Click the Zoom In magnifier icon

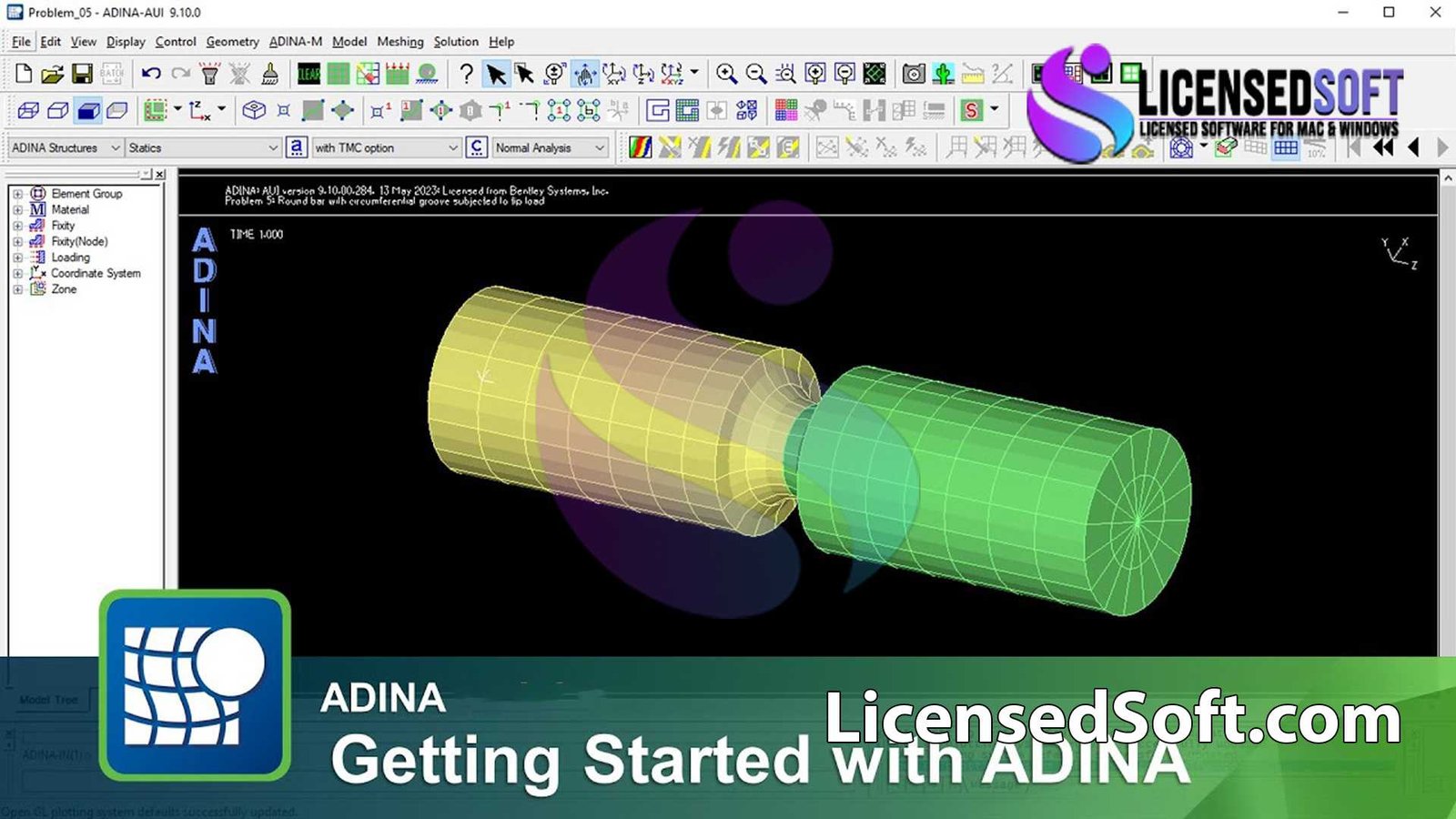726,74
